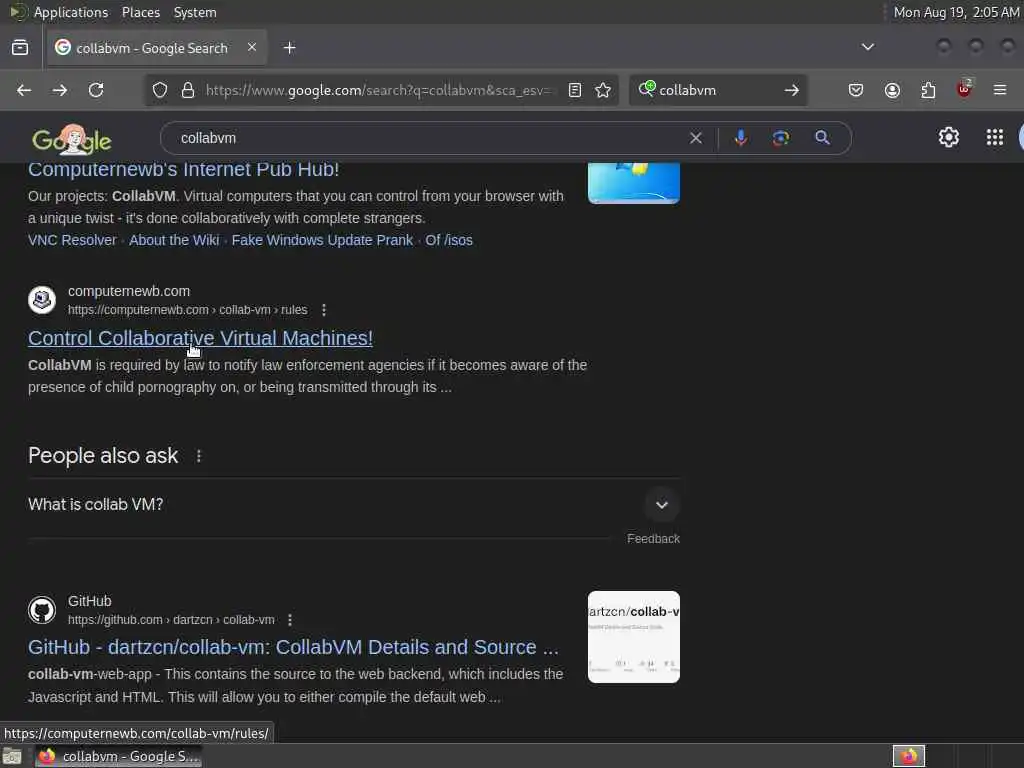Open the Applications menu

click(71, 12)
